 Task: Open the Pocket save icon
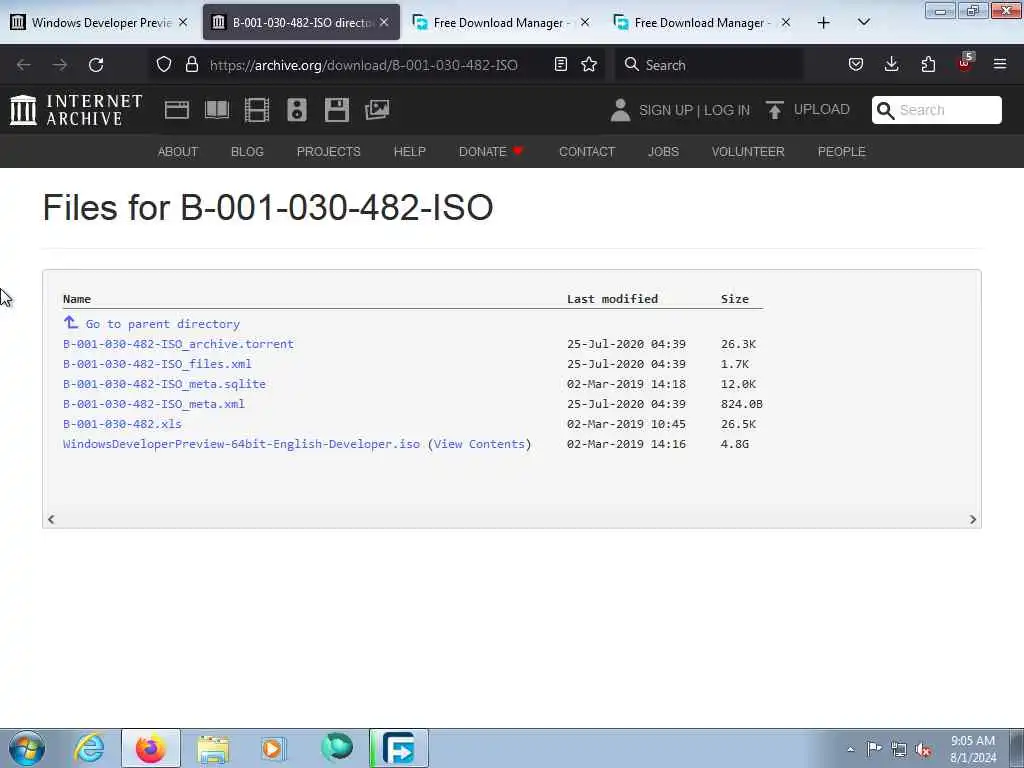(x=856, y=64)
